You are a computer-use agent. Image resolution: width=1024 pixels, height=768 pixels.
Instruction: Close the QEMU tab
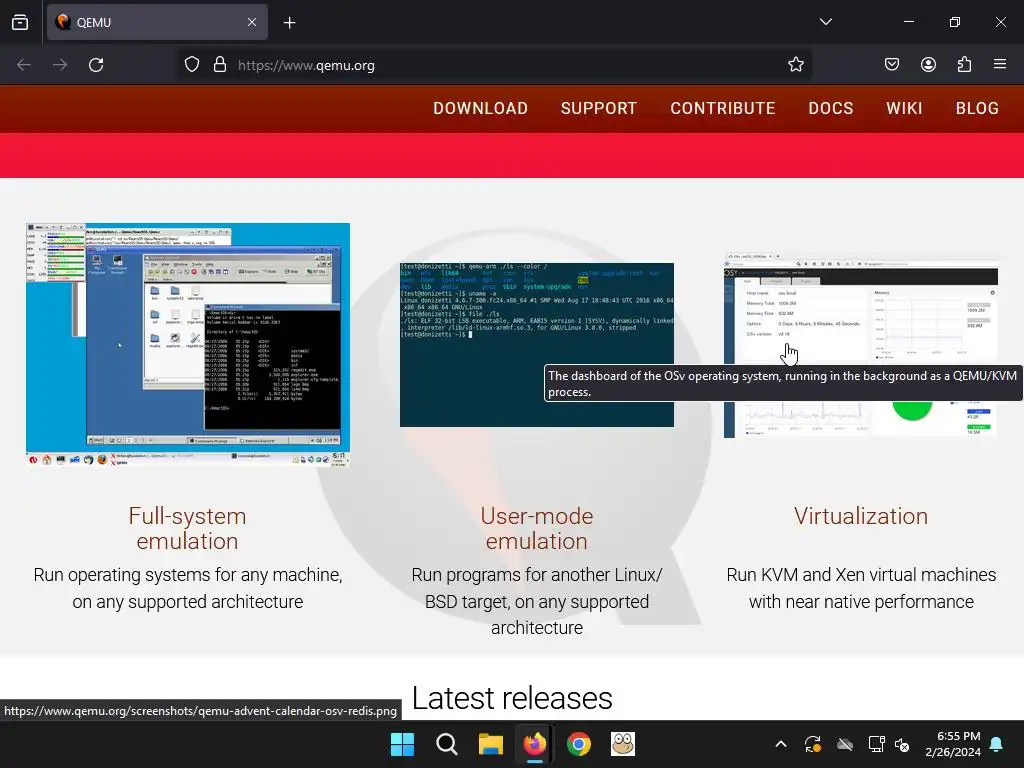(x=252, y=22)
